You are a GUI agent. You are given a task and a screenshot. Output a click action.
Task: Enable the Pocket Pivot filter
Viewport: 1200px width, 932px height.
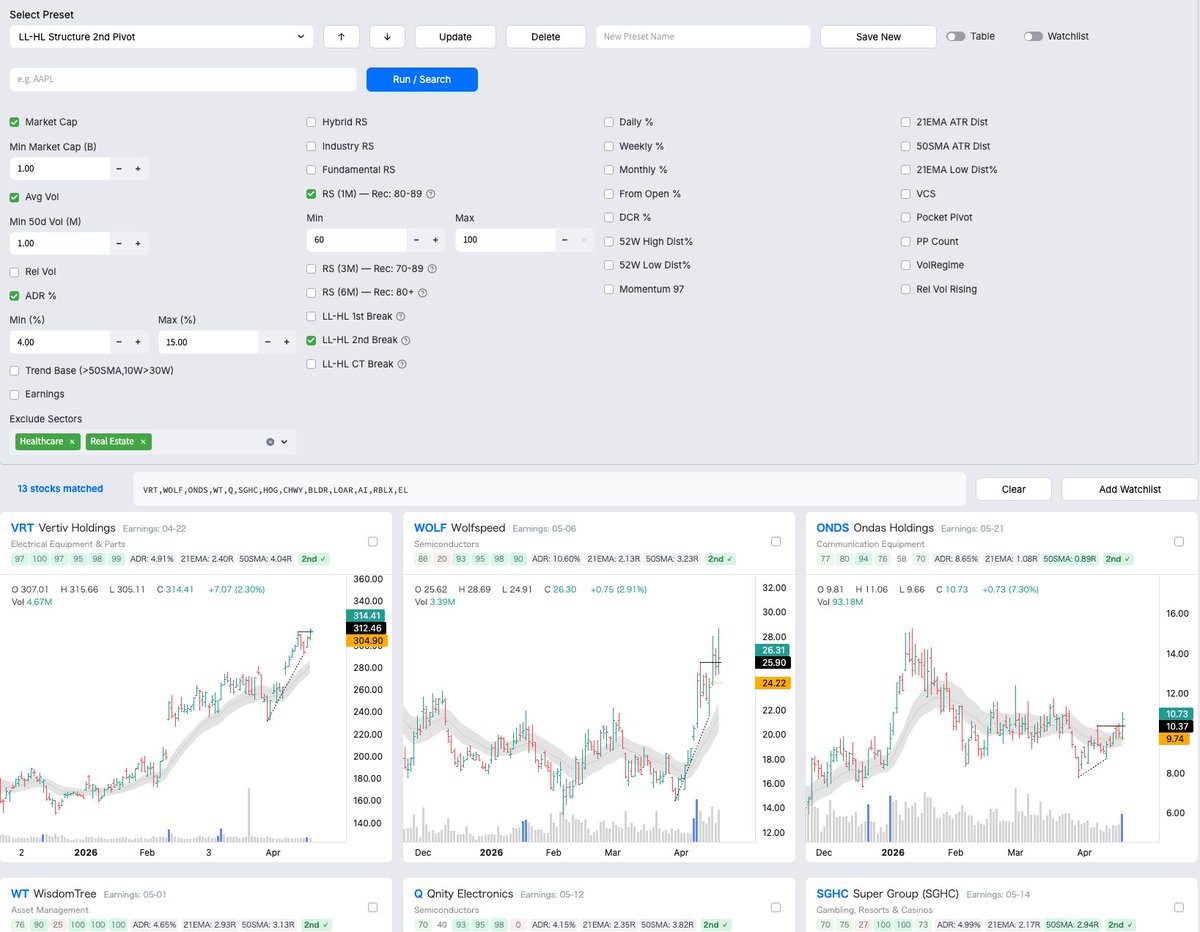(x=907, y=217)
